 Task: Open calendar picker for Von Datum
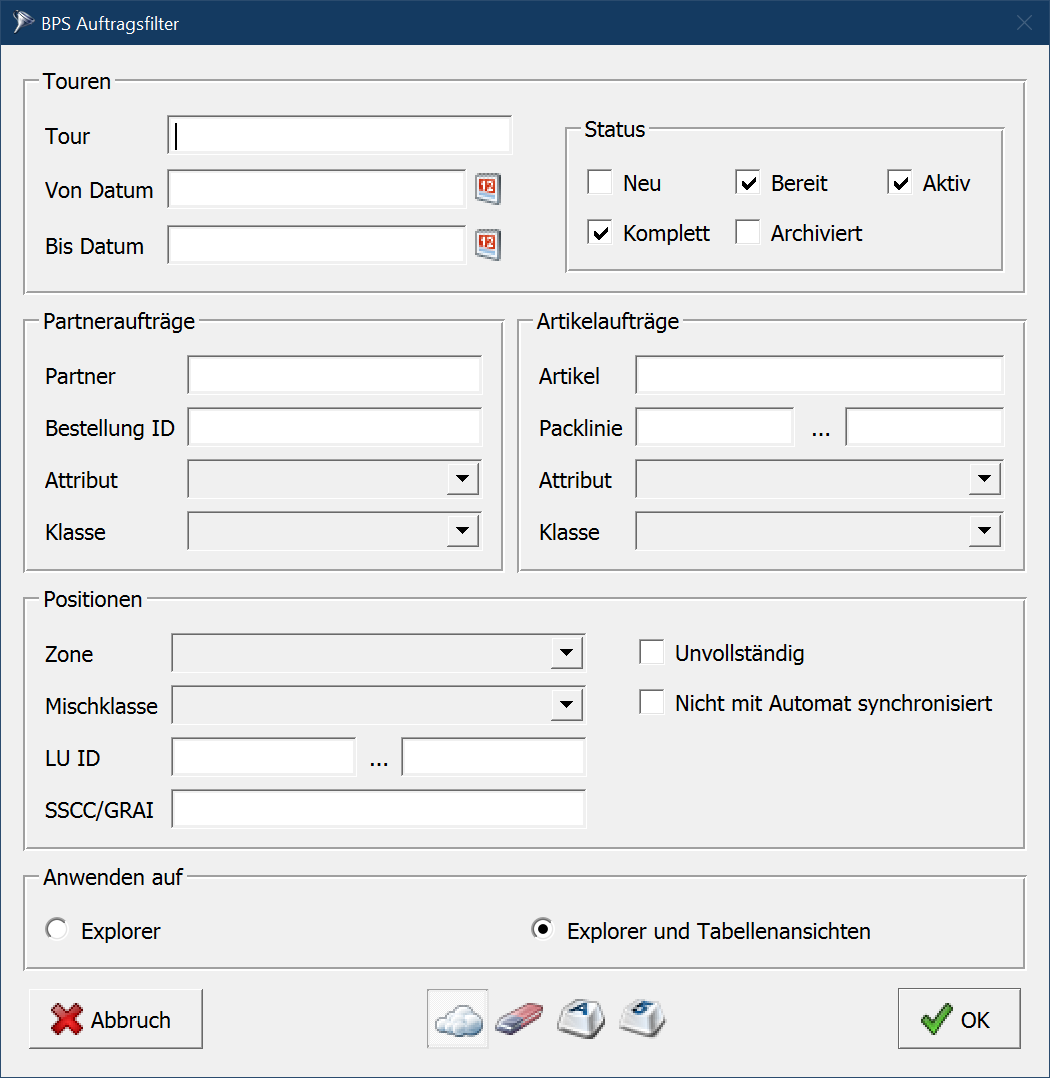(487, 189)
